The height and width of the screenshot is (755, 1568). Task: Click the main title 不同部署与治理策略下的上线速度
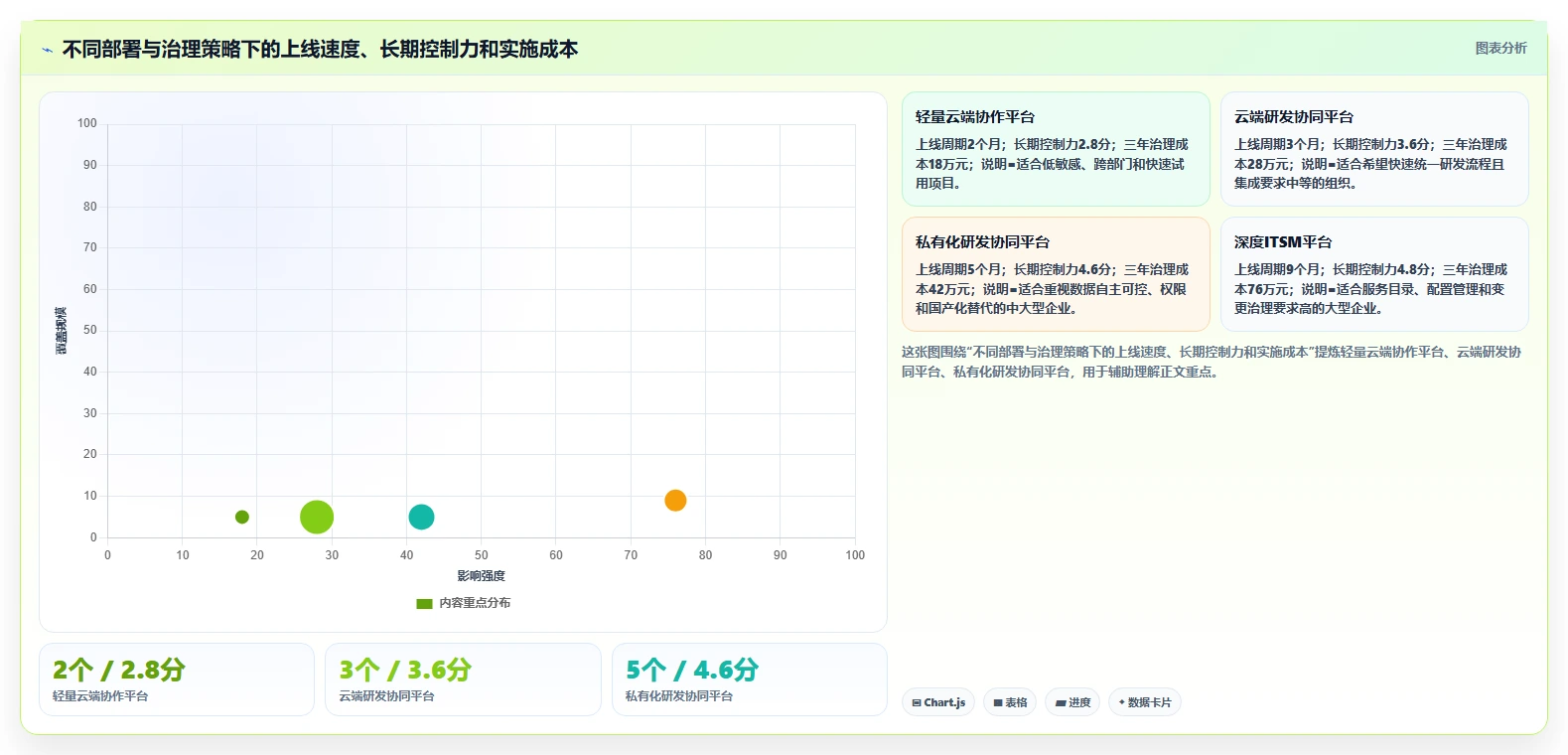click(320, 50)
